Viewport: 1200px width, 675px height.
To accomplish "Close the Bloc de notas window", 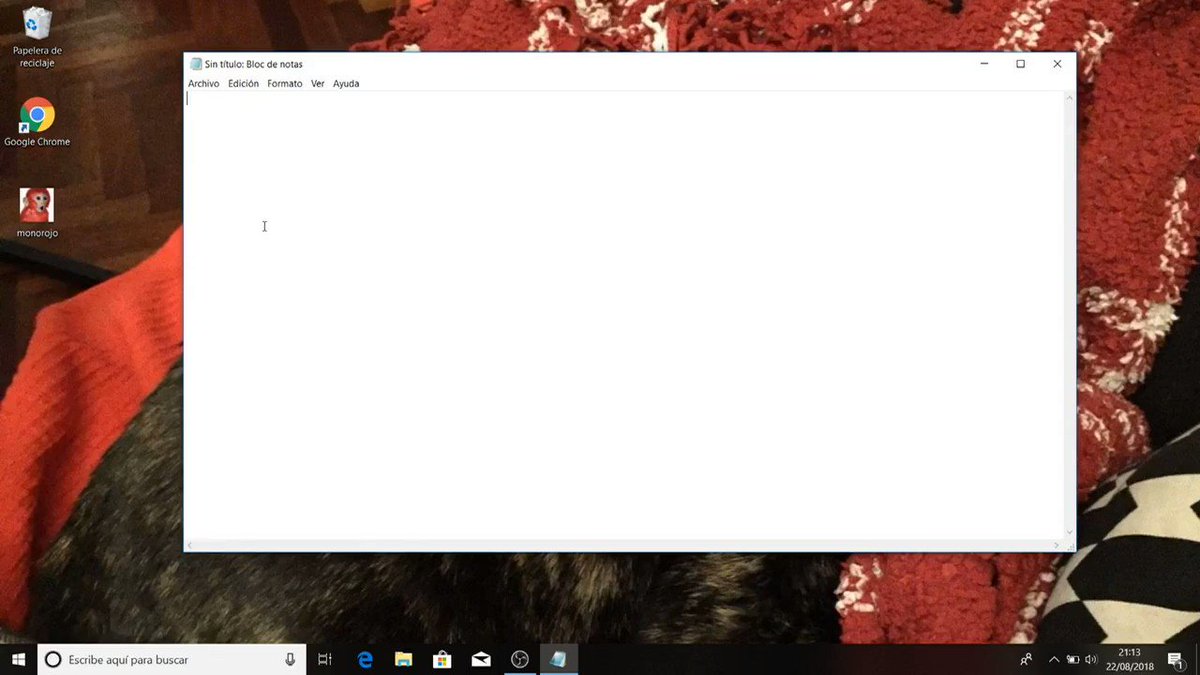I will click(x=1057, y=64).
